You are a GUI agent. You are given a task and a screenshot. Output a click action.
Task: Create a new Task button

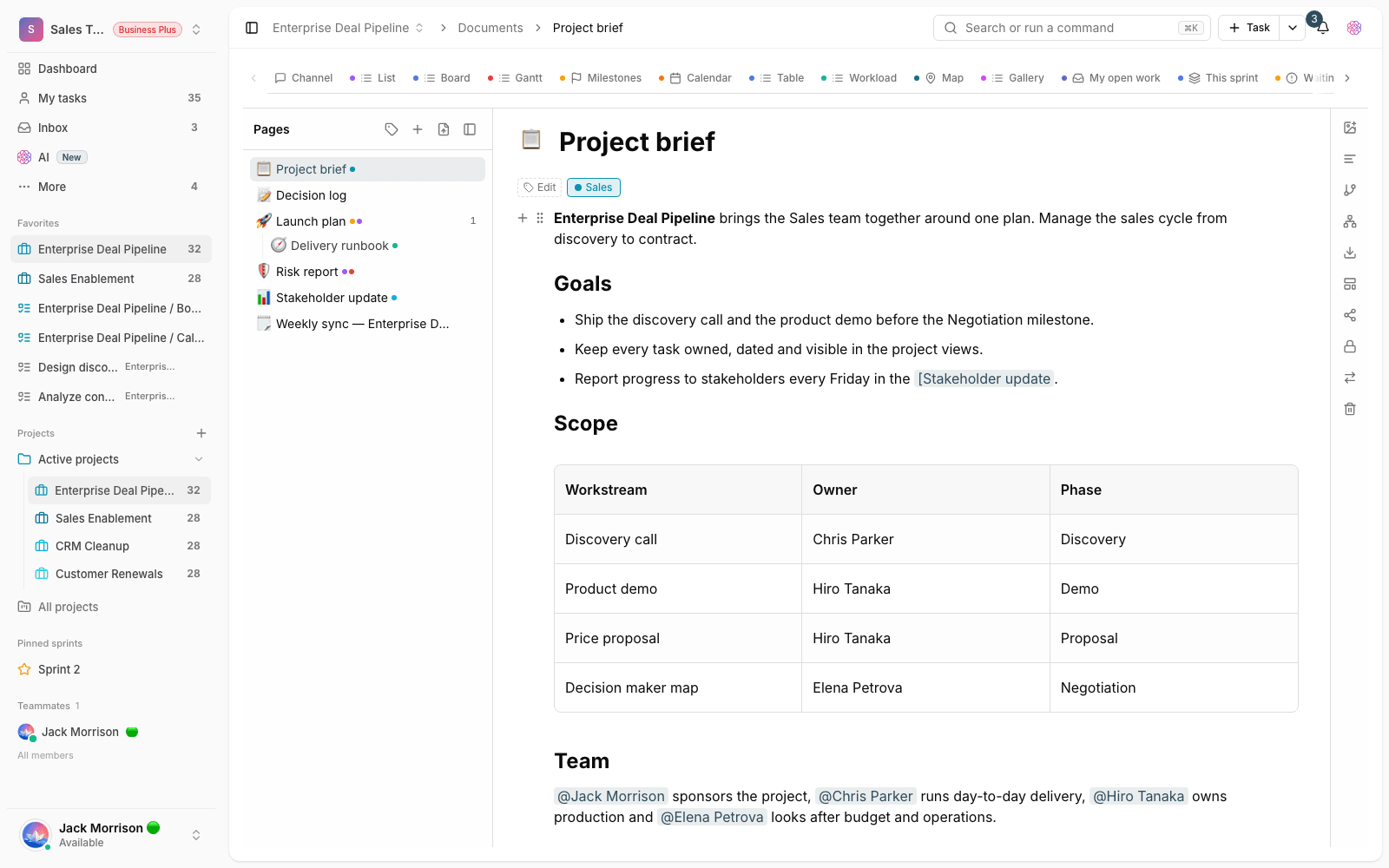point(1249,28)
